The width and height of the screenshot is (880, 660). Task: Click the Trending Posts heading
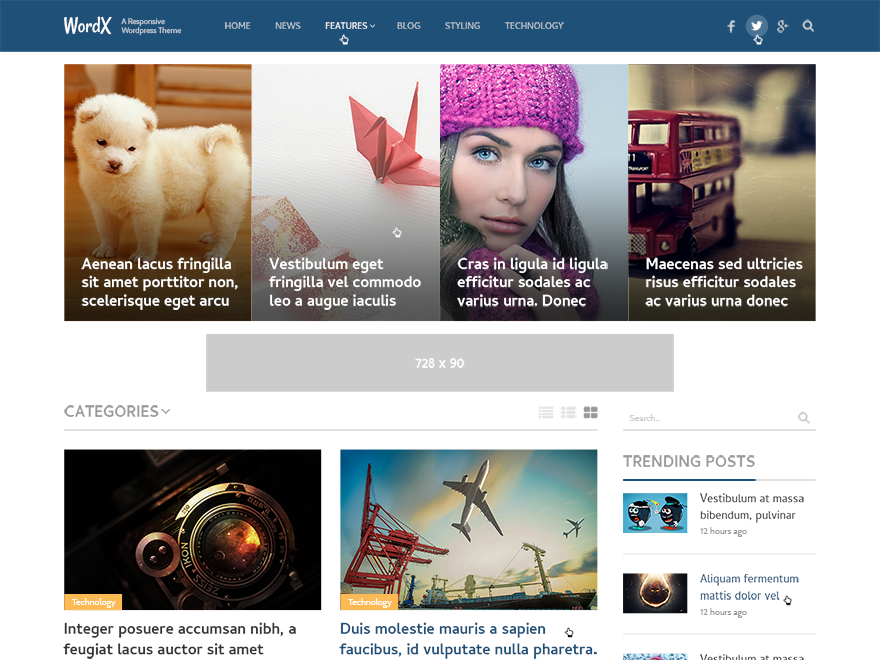[689, 461]
